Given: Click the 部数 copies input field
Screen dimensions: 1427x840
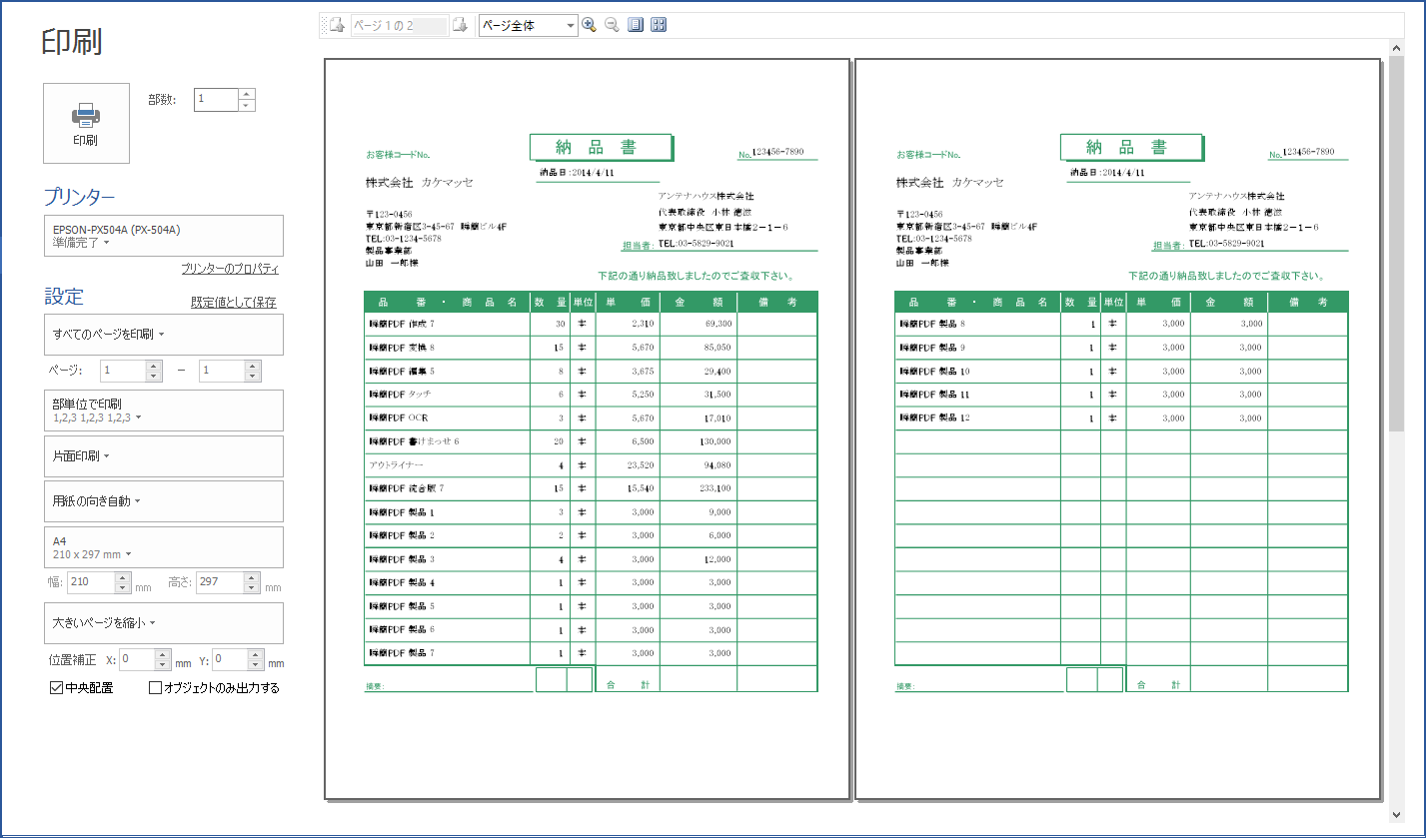Looking at the screenshot, I should (x=216, y=99).
